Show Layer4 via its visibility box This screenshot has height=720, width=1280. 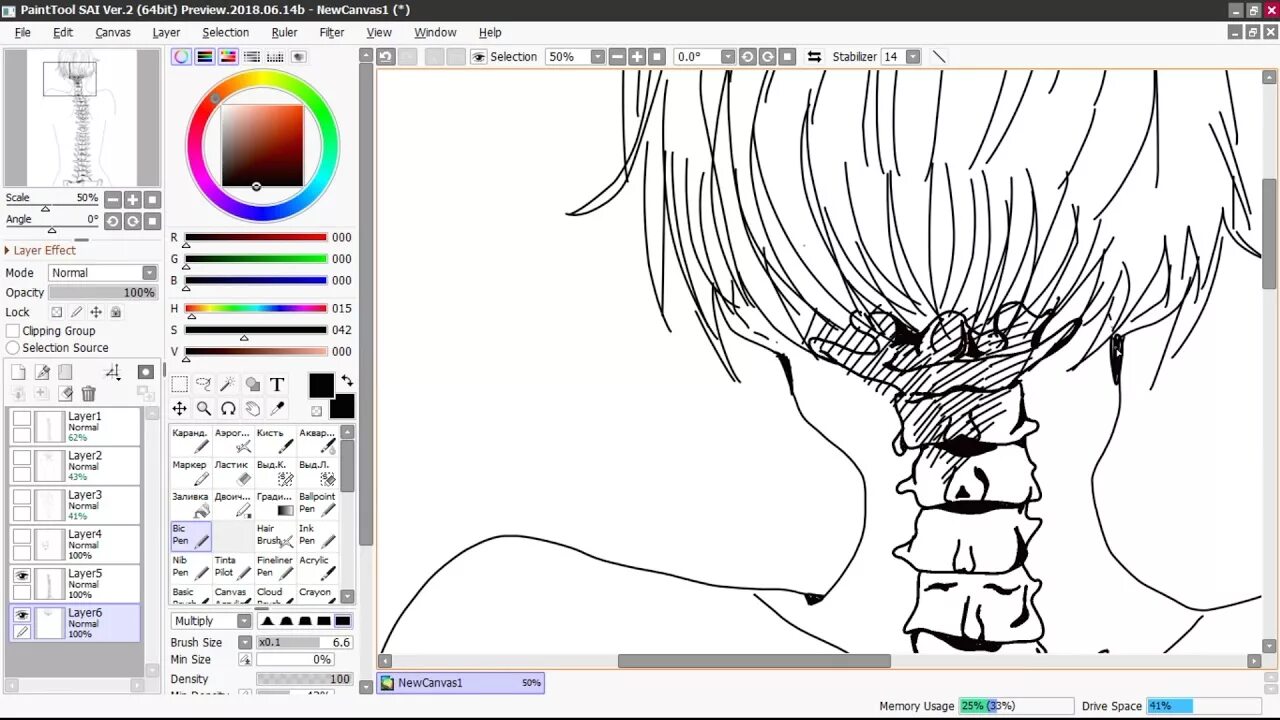pyautogui.click(x=22, y=536)
